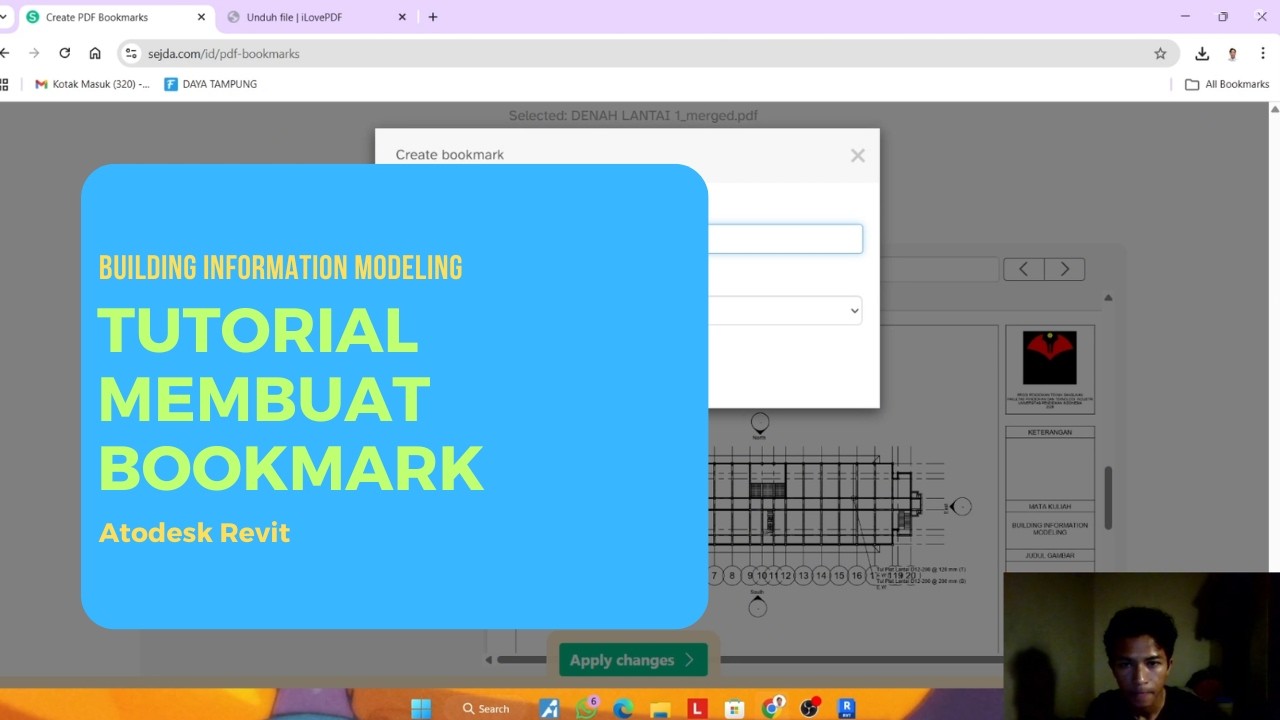The width and height of the screenshot is (1280, 720).
Task: Open the Windows Start menu
Action: [x=421, y=708]
